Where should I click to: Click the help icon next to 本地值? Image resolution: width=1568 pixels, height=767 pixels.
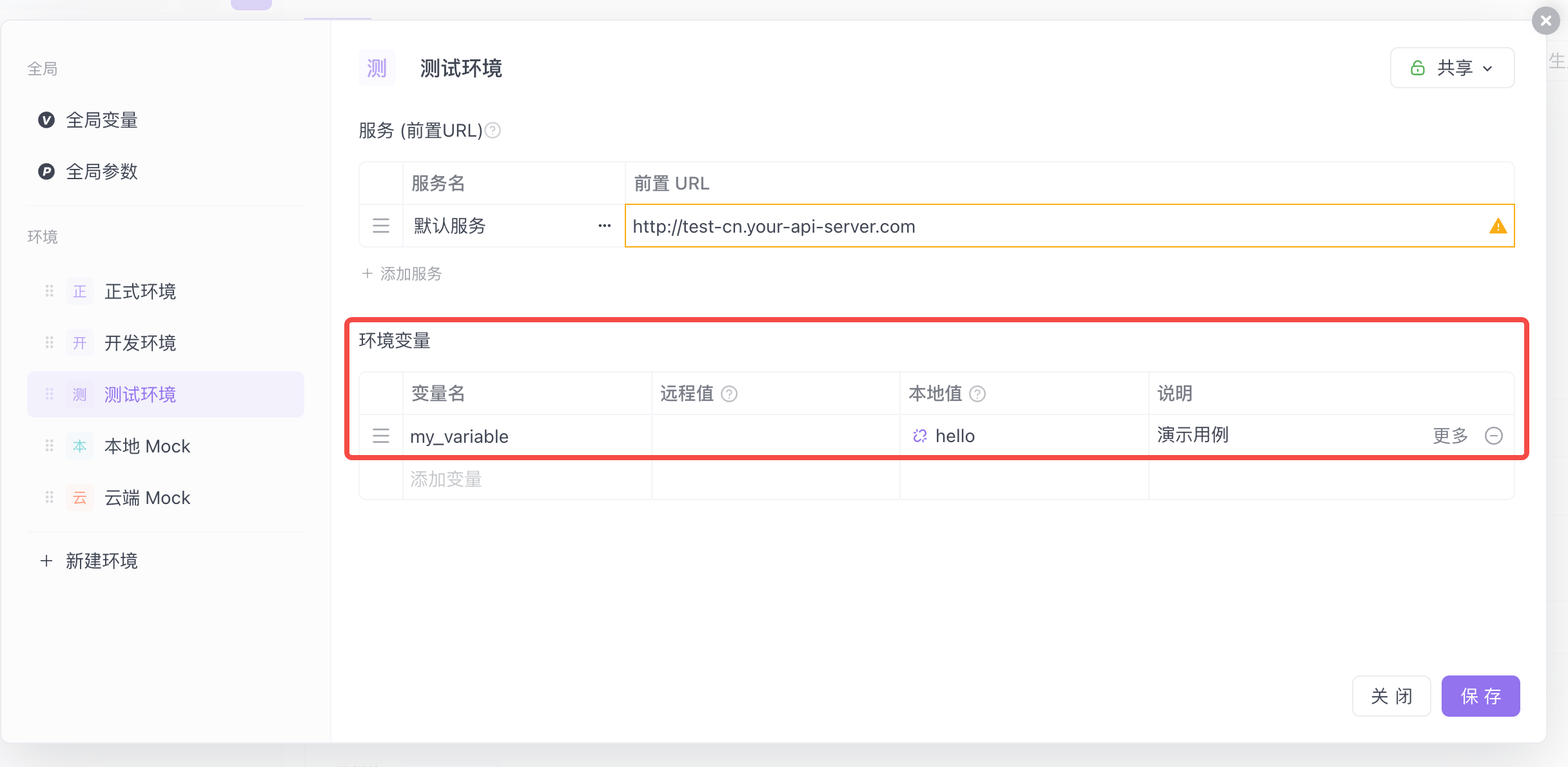(x=977, y=394)
